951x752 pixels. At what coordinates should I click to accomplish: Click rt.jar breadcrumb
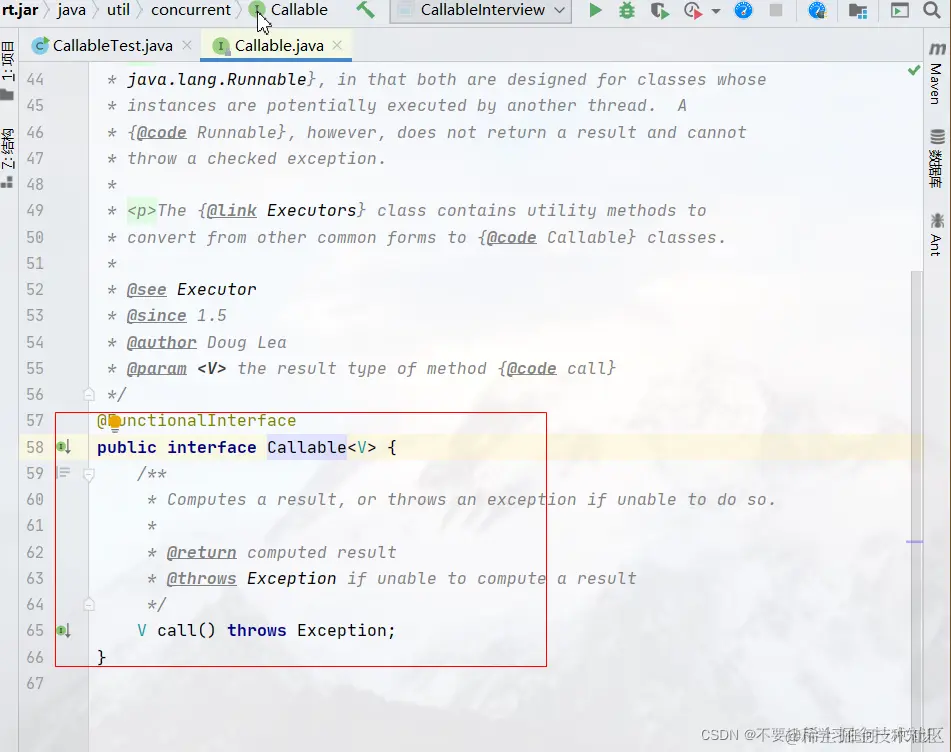tap(20, 10)
